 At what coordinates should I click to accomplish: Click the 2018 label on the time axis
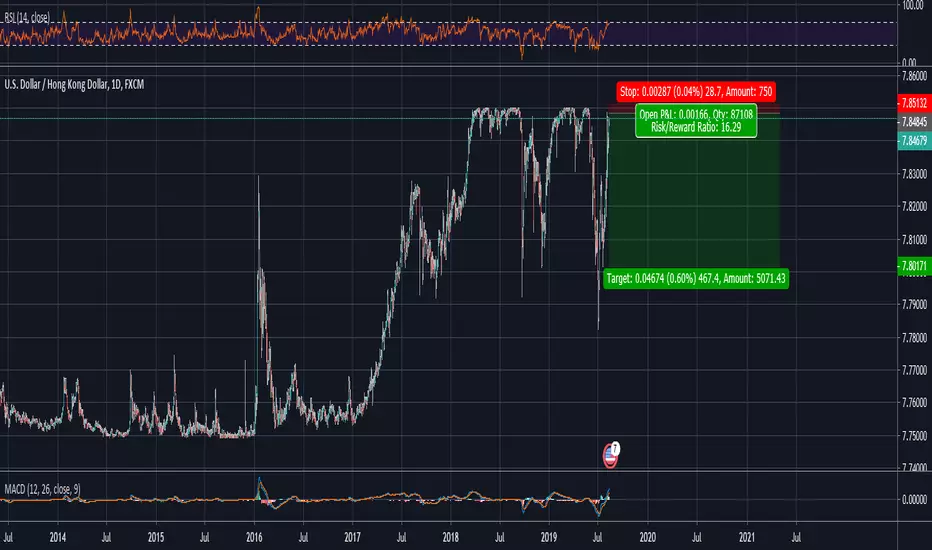(451, 538)
